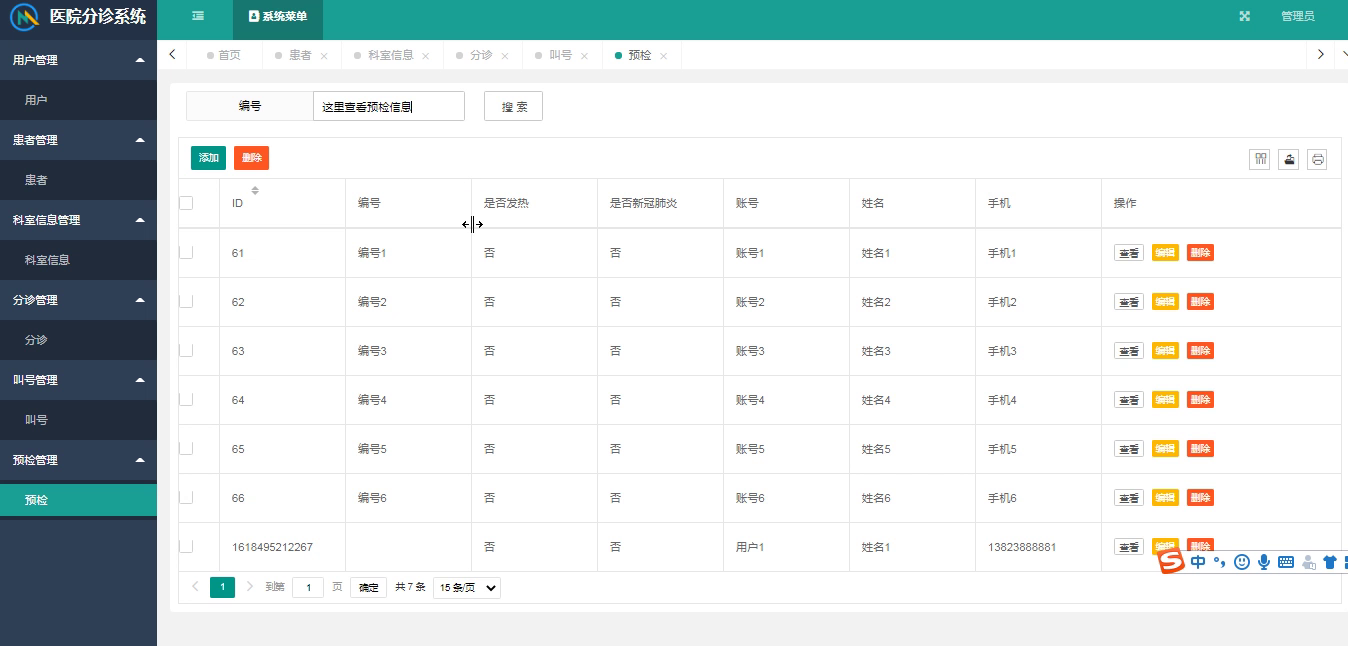Click 查看 for row 编号6
The width and height of the screenshot is (1348, 646).
click(x=1129, y=498)
